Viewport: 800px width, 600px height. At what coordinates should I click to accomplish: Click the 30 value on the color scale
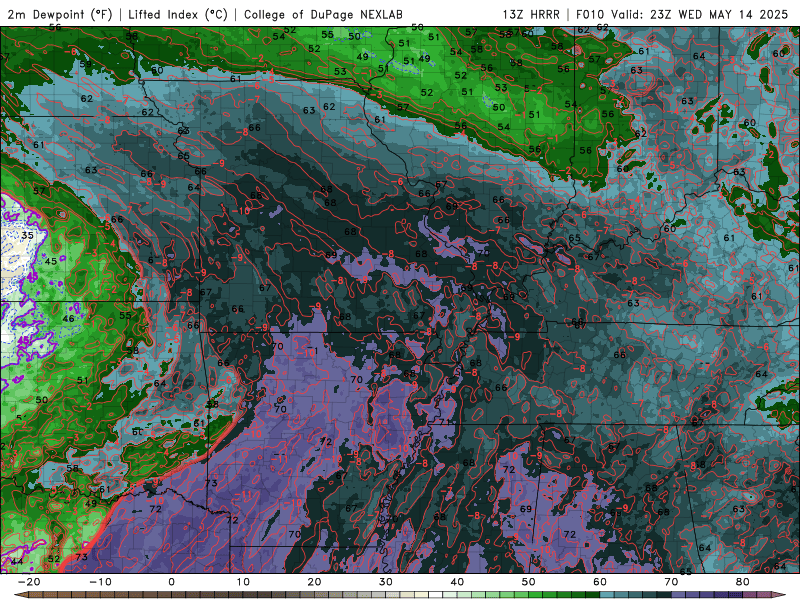pos(386,582)
